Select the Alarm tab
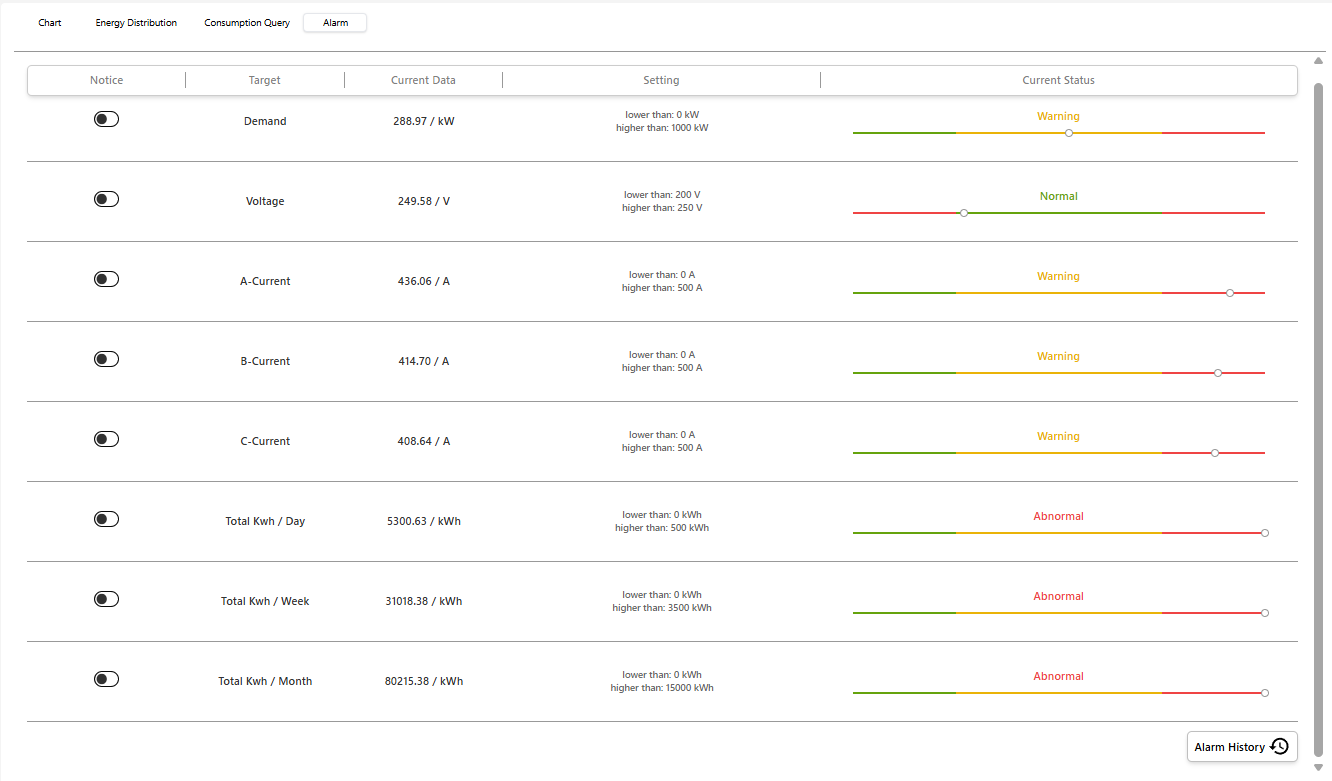The height and width of the screenshot is (781, 1332). coord(334,22)
